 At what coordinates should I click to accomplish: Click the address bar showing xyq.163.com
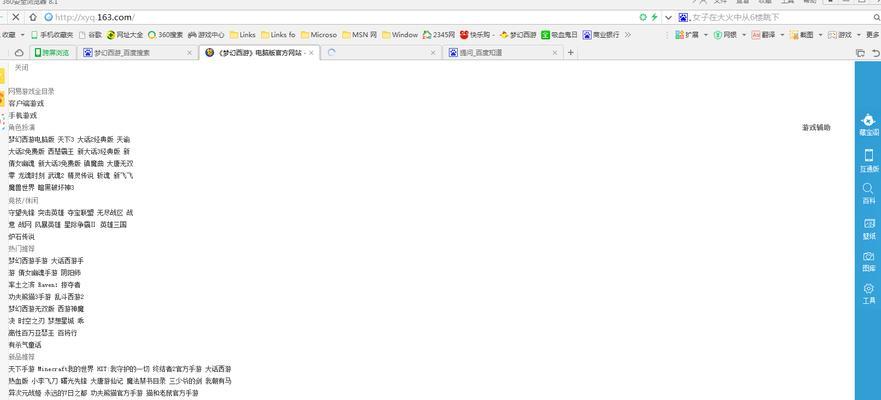point(337,17)
